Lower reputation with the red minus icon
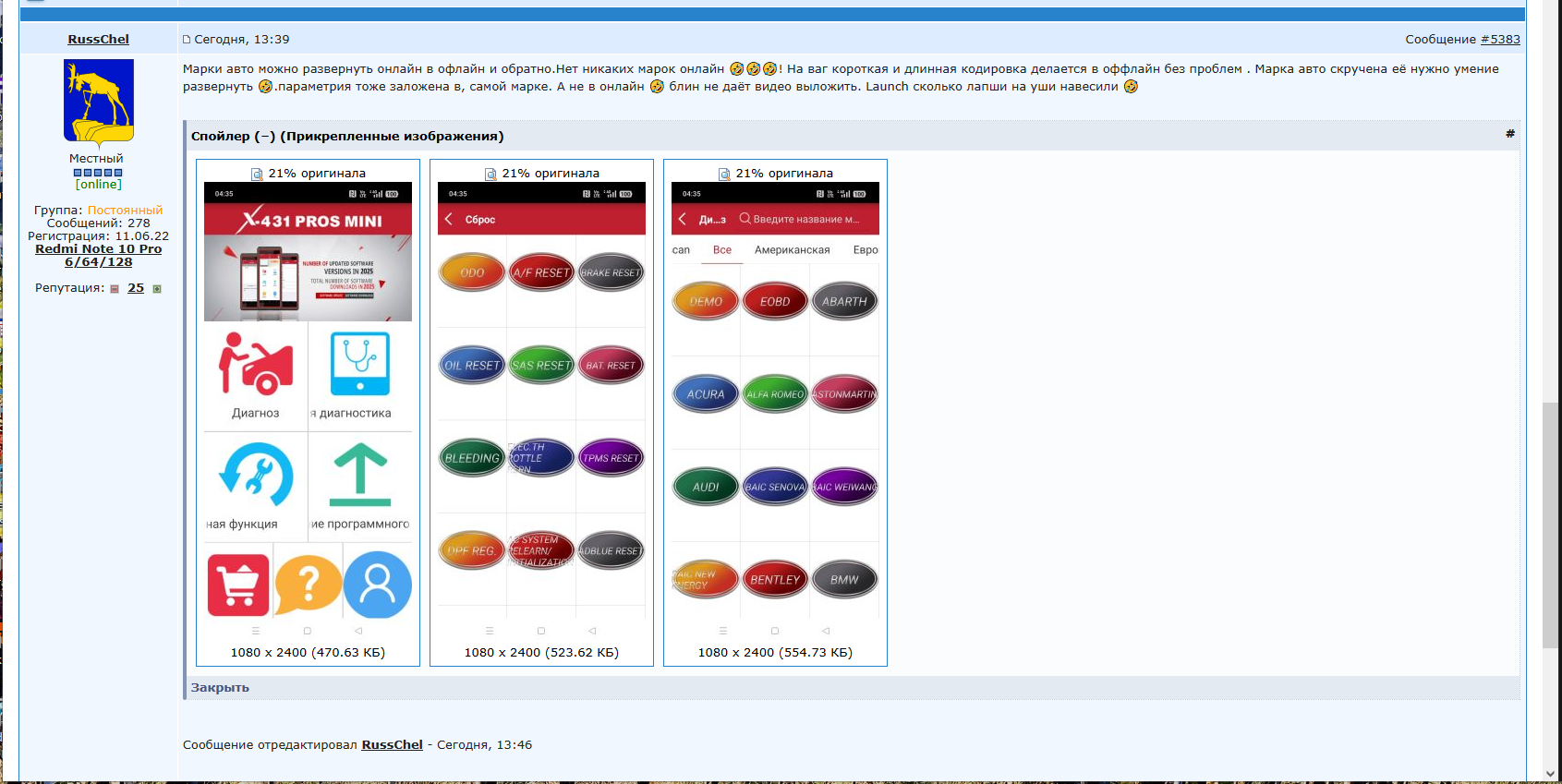This screenshot has height=784, width=1562. click(115, 289)
